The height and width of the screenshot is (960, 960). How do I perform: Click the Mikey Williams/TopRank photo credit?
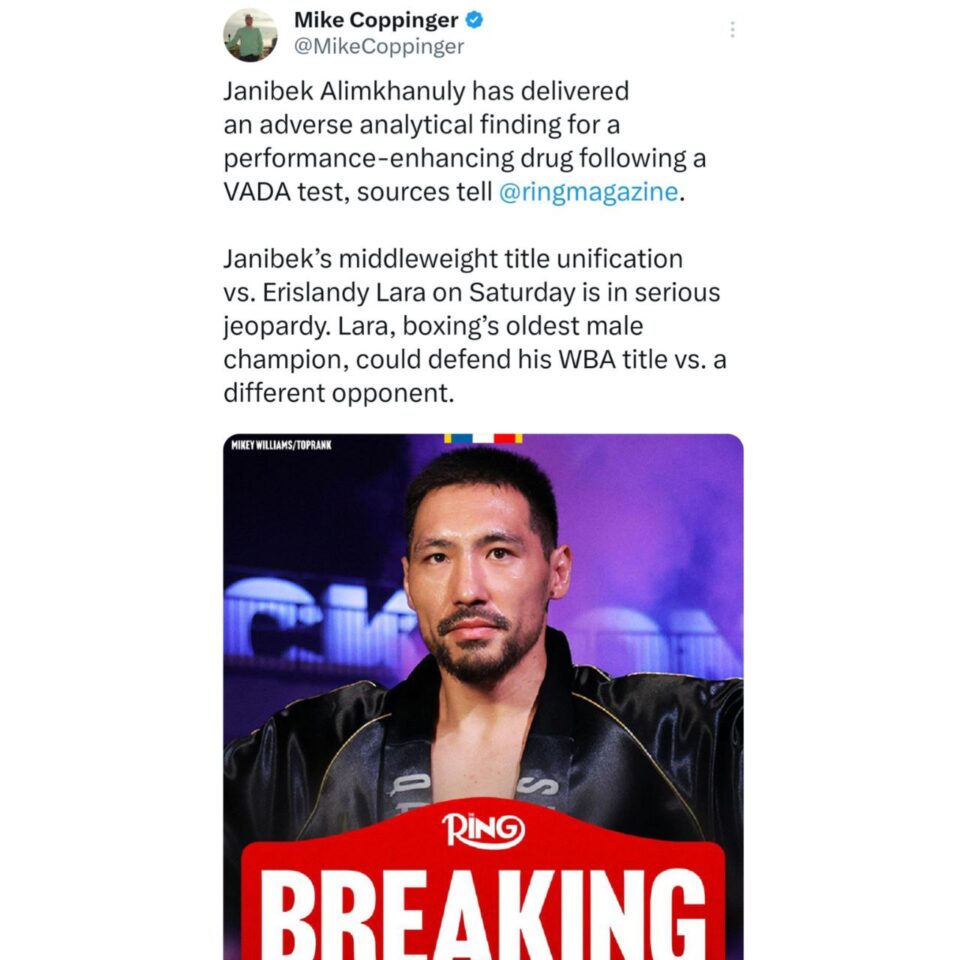coord(281,445)
